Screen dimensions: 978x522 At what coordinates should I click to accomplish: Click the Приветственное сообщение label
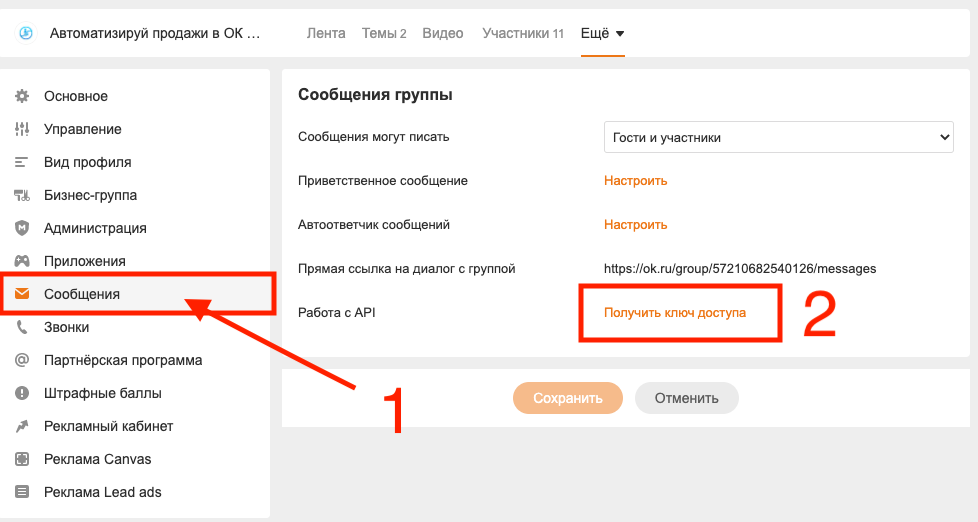tap(383, 181)
